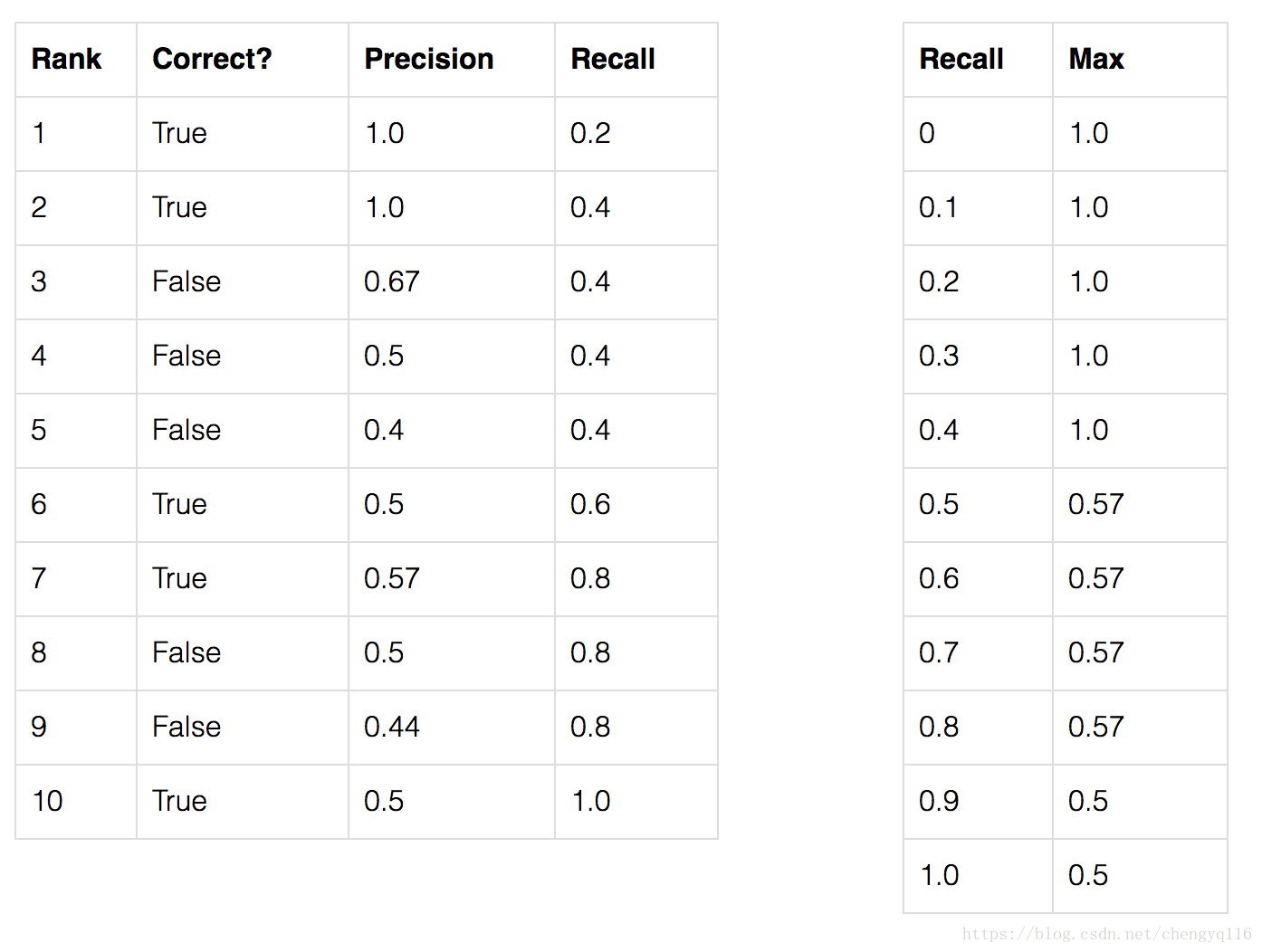Click the Precision column header
This screenshot has width=1262, height=952.
[x=428, y=60]
